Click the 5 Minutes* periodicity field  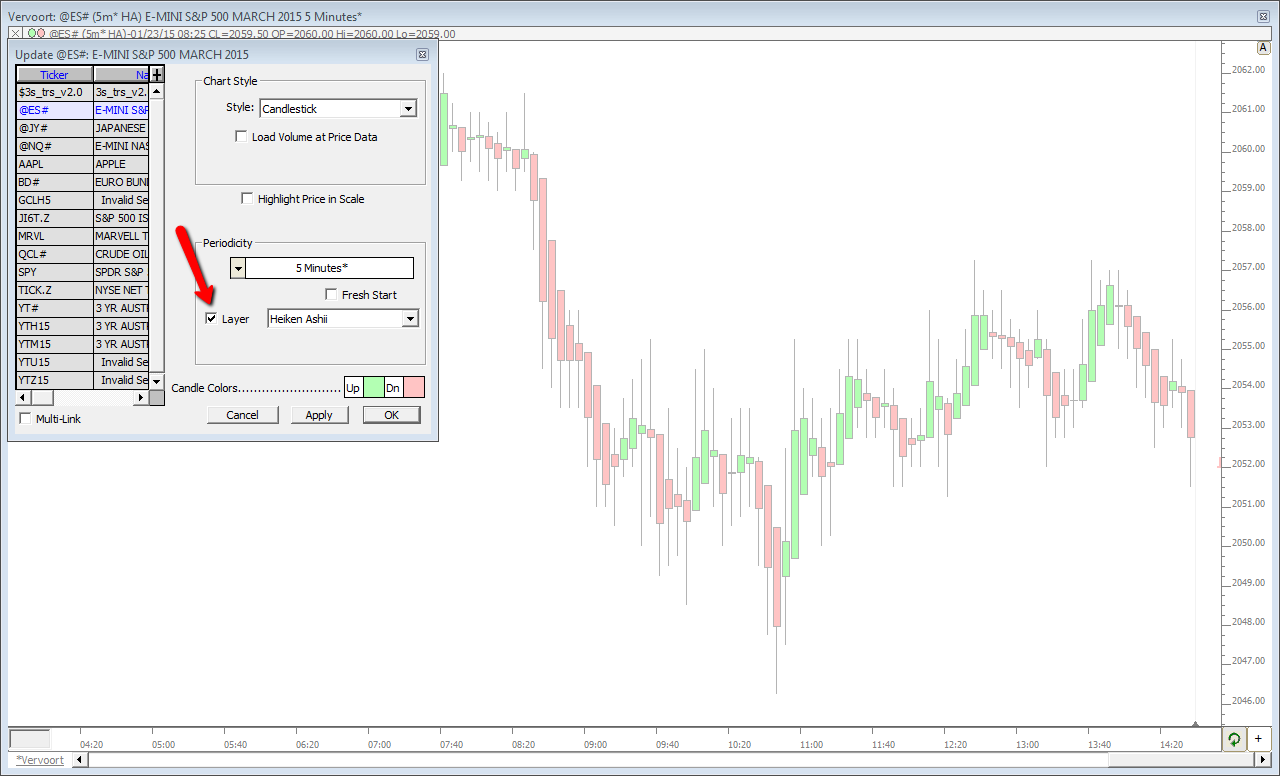click(x=329, y=268)
